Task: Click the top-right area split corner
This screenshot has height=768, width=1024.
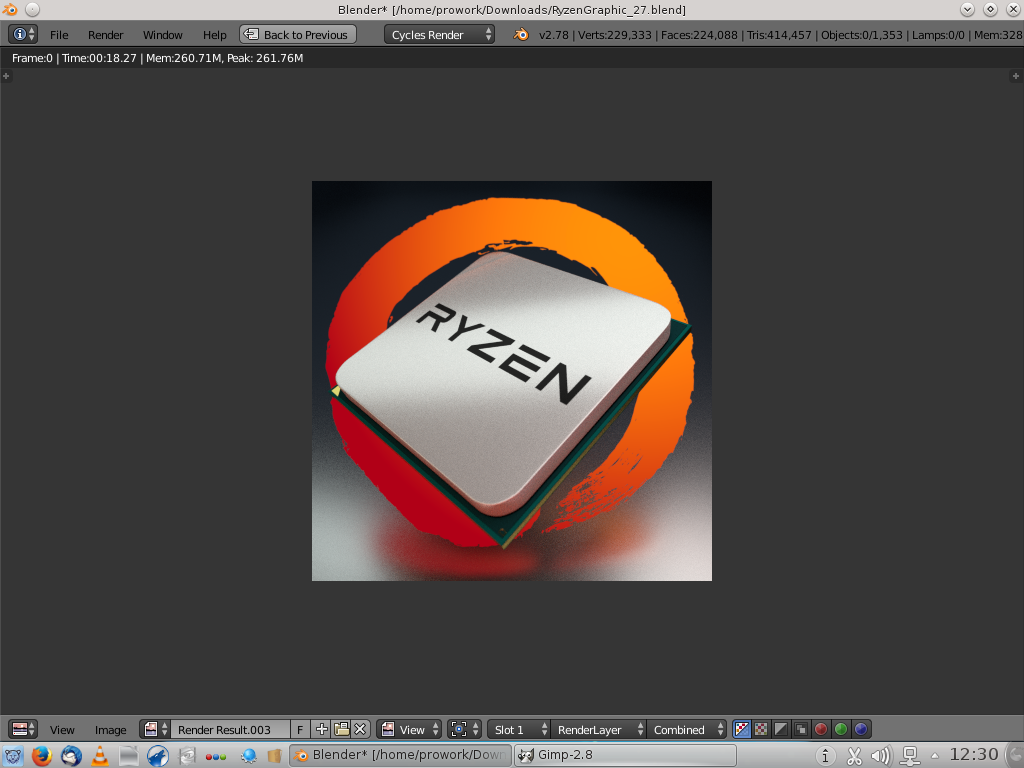Action: pos(1016,76)
